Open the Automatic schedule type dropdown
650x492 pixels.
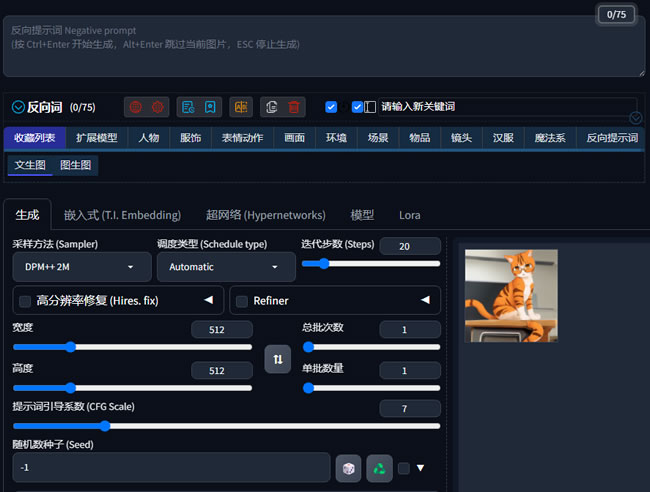(226, 267)
